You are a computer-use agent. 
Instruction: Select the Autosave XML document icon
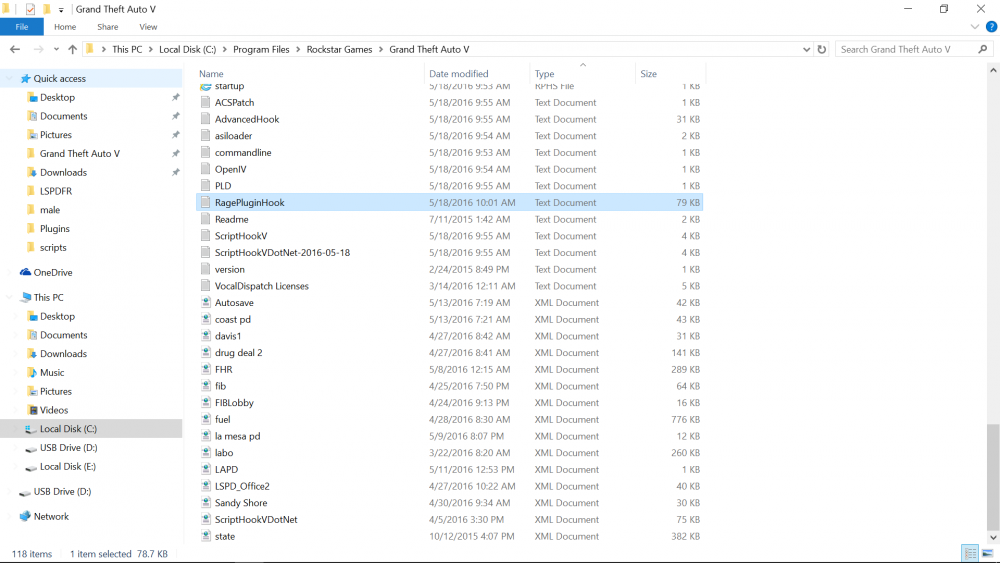pos(205,303)
